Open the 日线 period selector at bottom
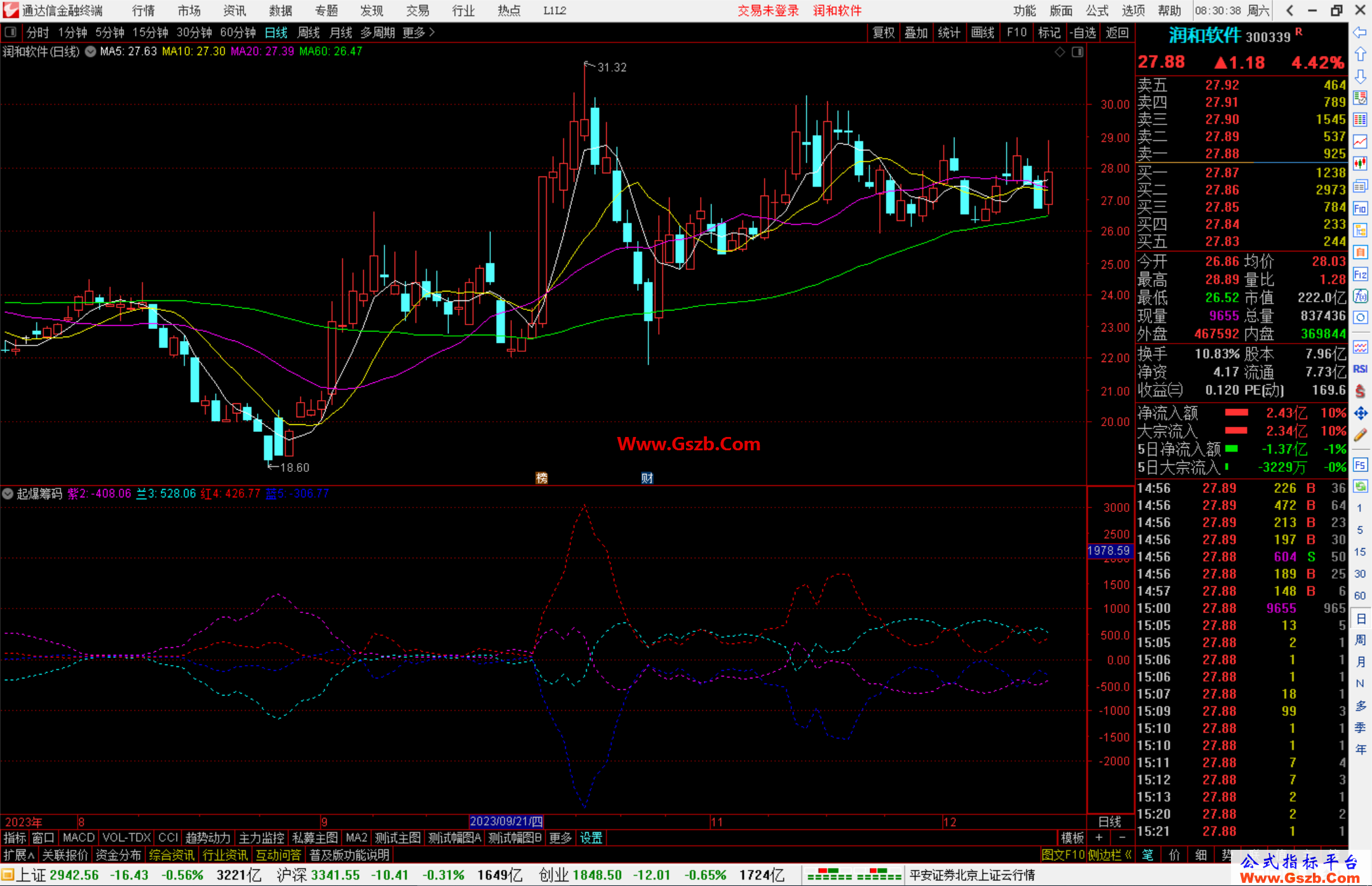Image resolution: width=1372 pixels, height=886 pixels. coord(1110,821)
